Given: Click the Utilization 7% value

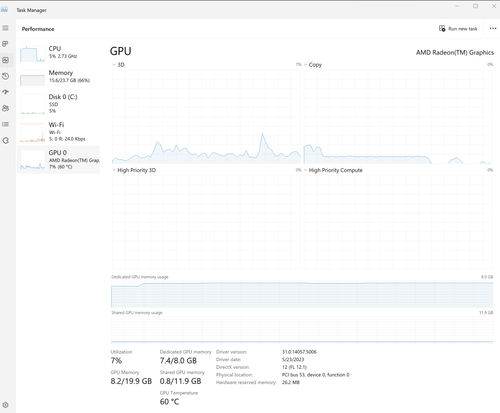Looking at the screenshot, I should tap(116, 361).
